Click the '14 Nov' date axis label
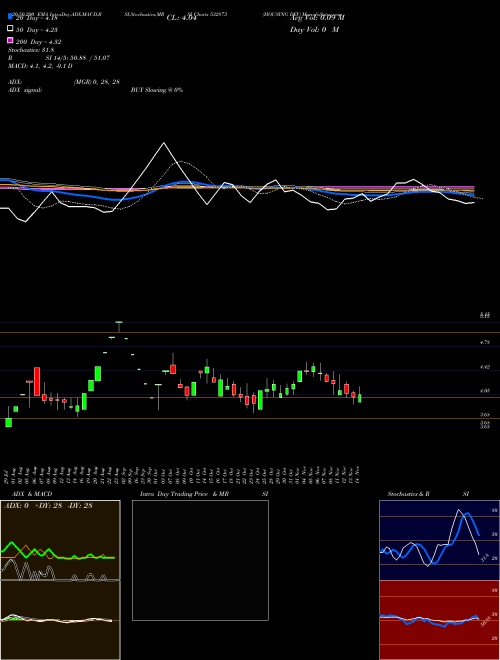This screenshot has height=660, width=500. (359, 474)
